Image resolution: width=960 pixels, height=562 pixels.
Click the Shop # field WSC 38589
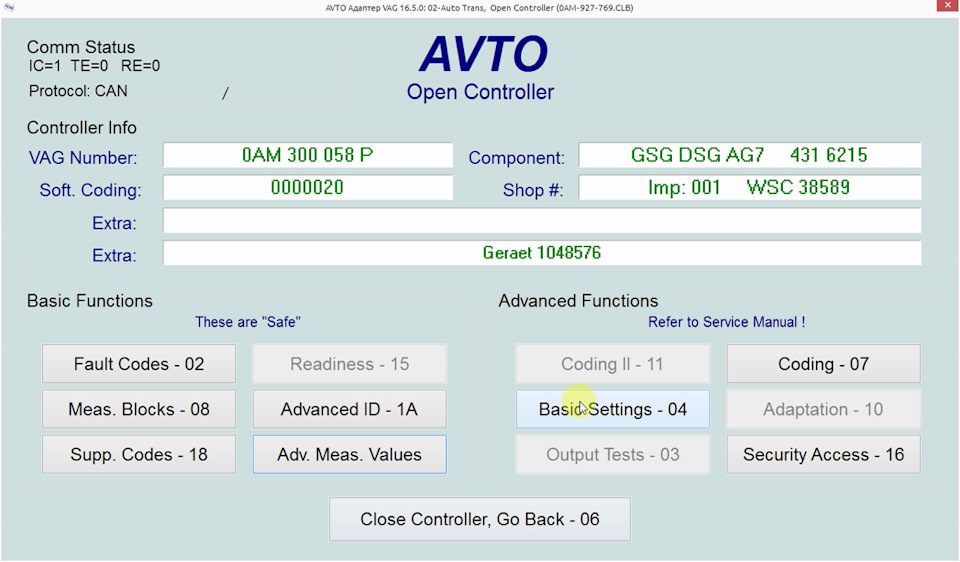(750, 187)
